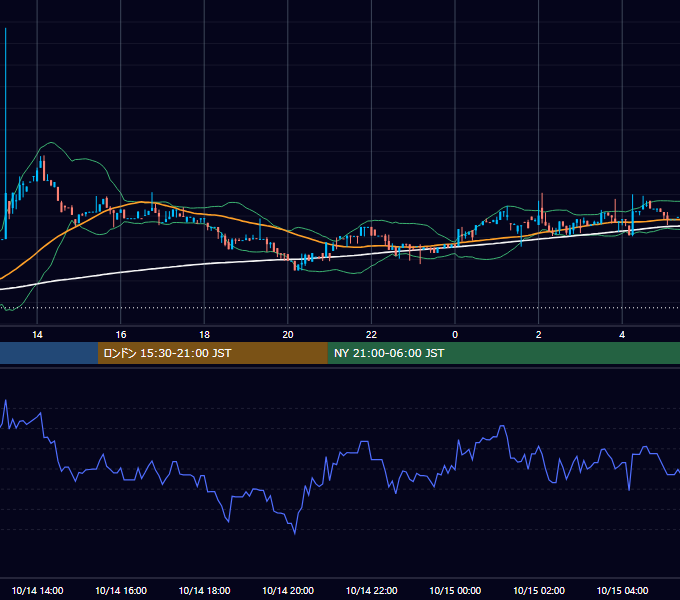Click the oscillator's lowest trough near 20:00
Screen dimensions: 680x600
(295, 532)
